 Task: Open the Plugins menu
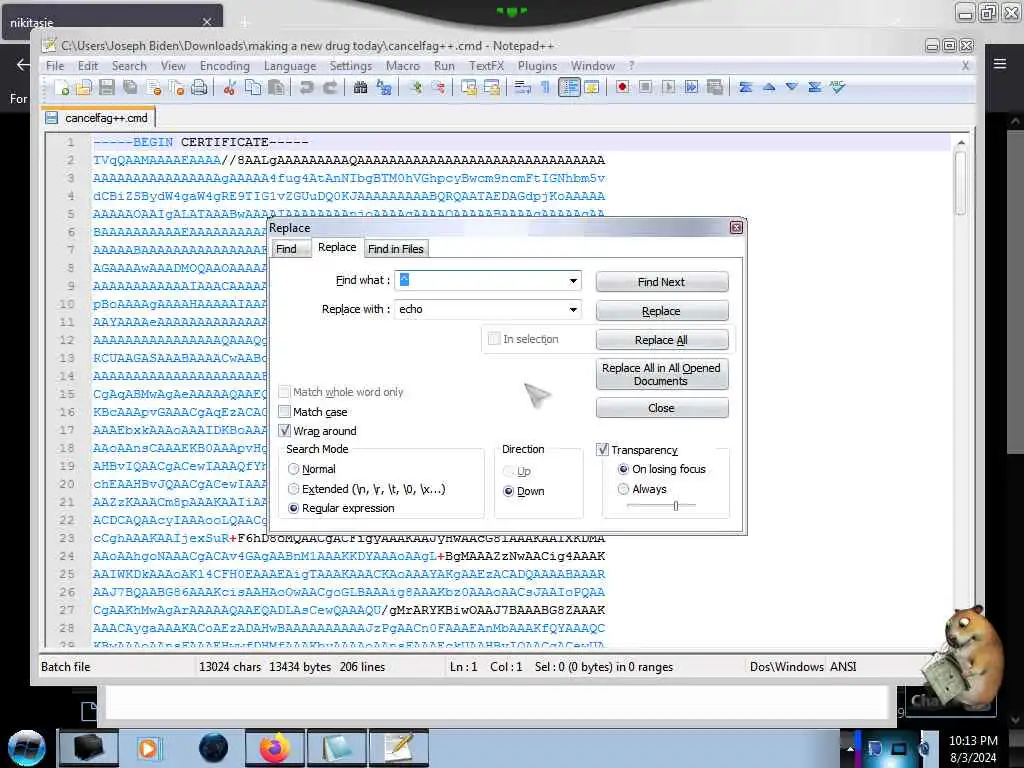pos(537,66)
